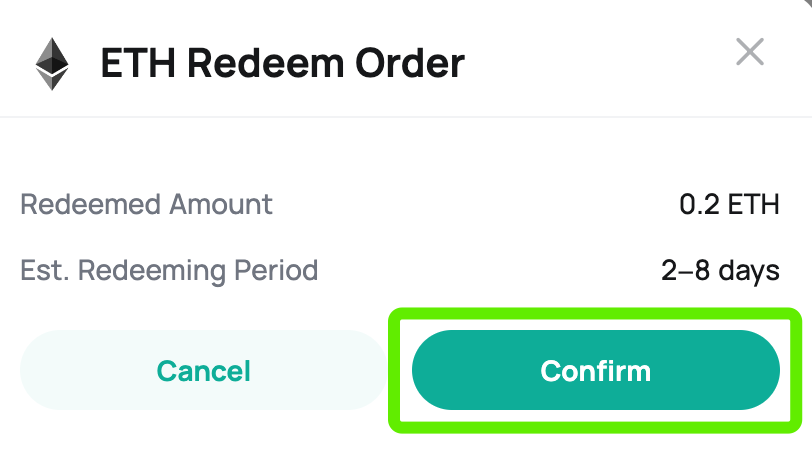This screenshot has width=812, height=456.
Task: Click the 'ETH' unit beside 0.2
Action: pyautogui.click(x=754, y=204)
